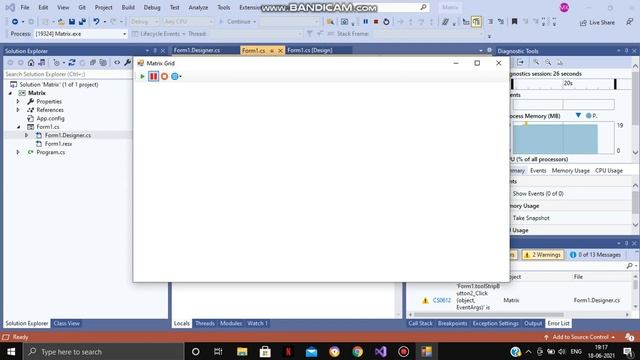This screenshot has height=360, width=640.
Task: Pause debugging with the Break All icon
Action: pos(365,22)
